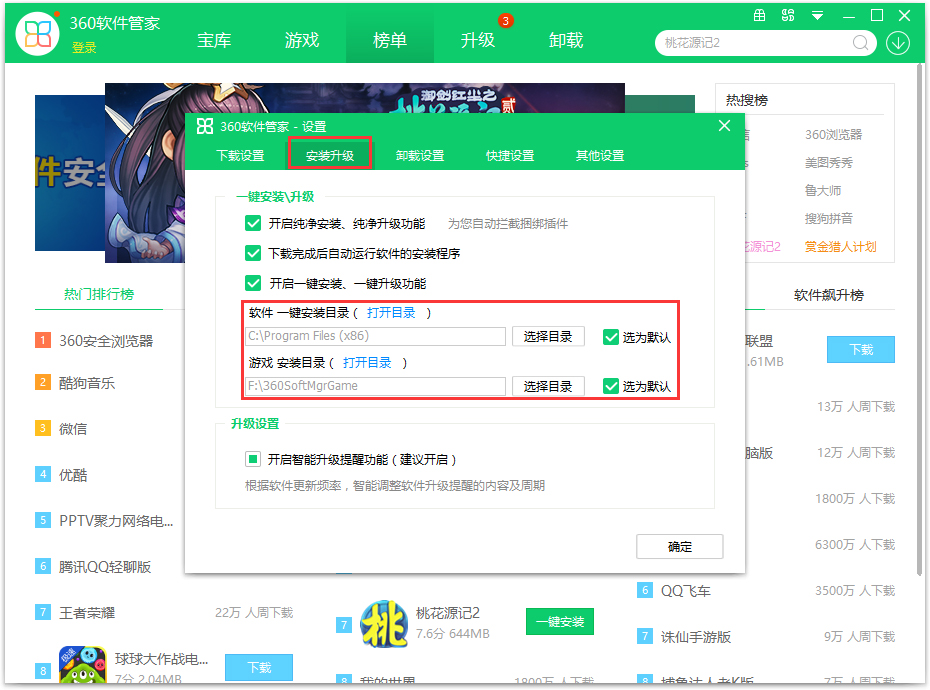The image size is (930, 690).
Task: Click the 桃花源记2 game icon
Action: (x=384, y=624)
